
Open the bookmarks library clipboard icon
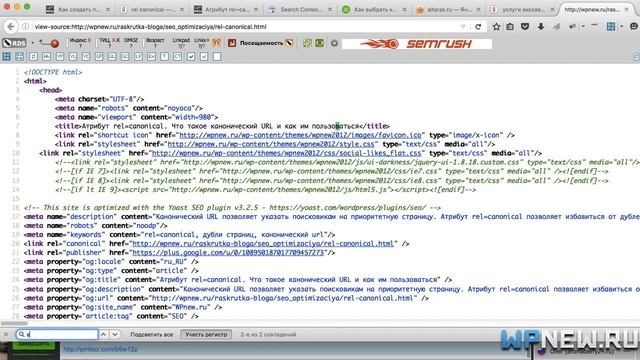510,27
